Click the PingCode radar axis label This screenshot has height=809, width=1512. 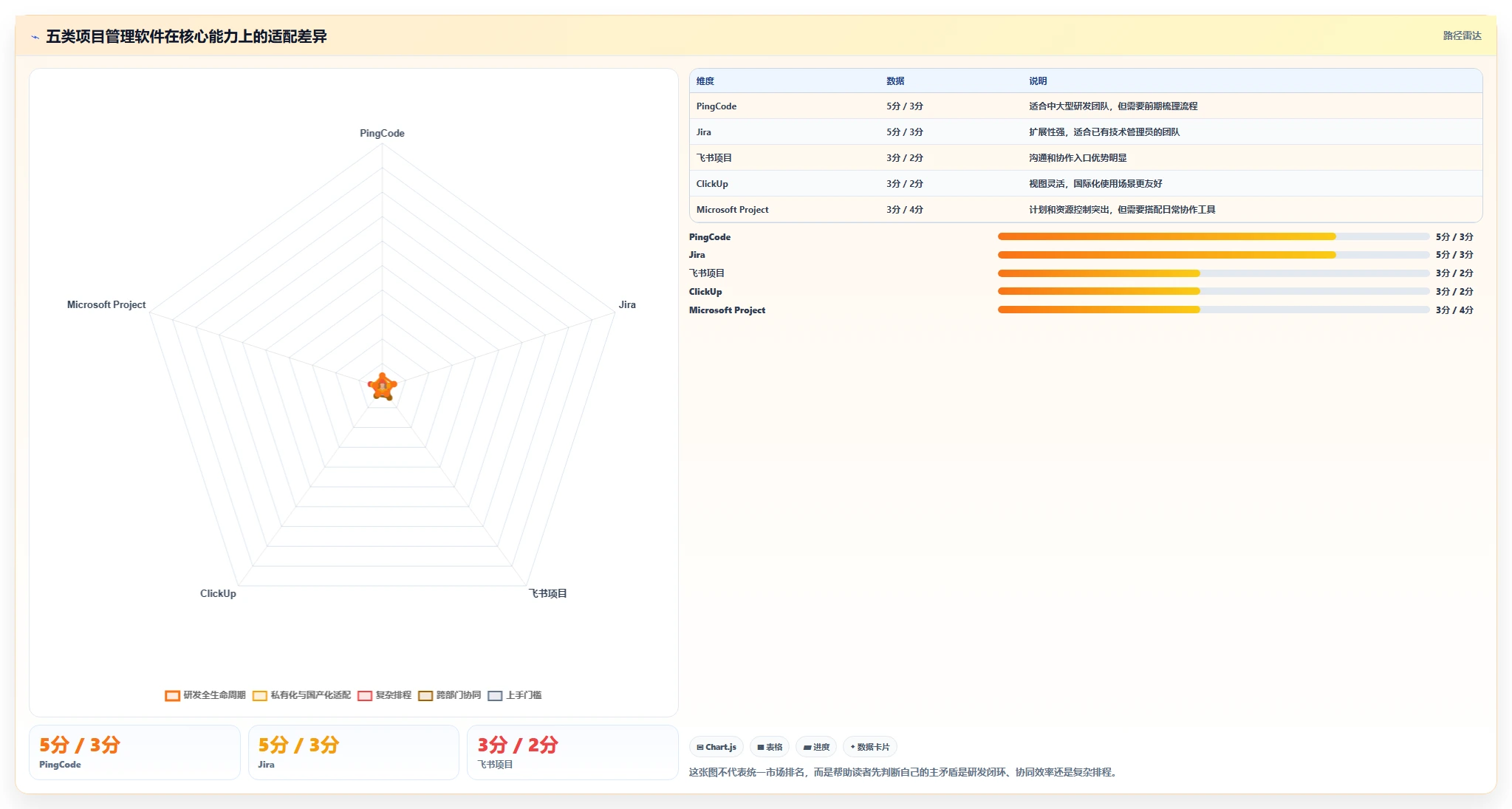coord(382,133)
